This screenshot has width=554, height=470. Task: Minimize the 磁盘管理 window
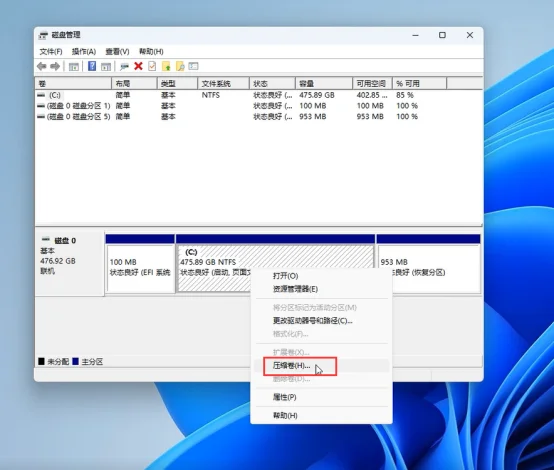[x=416, y=35]
